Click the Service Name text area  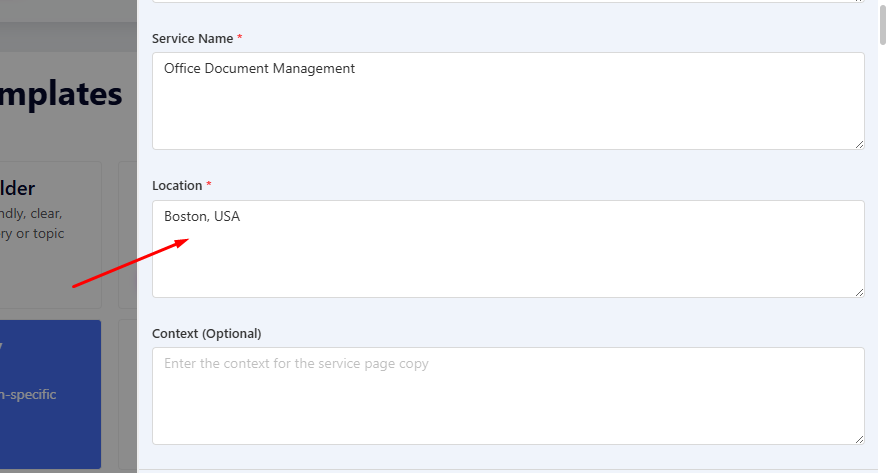(x=508, y=110)
